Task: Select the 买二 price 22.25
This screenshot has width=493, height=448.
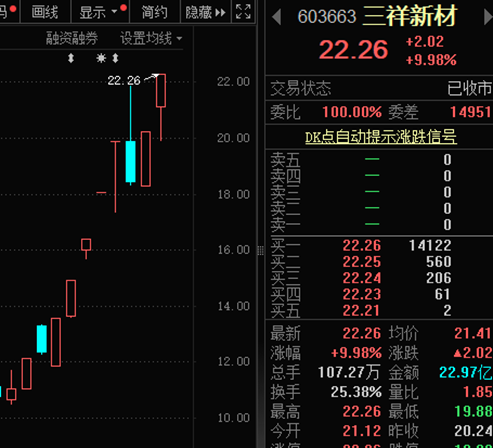Action: pyautogui.click(x=362, y=262)
